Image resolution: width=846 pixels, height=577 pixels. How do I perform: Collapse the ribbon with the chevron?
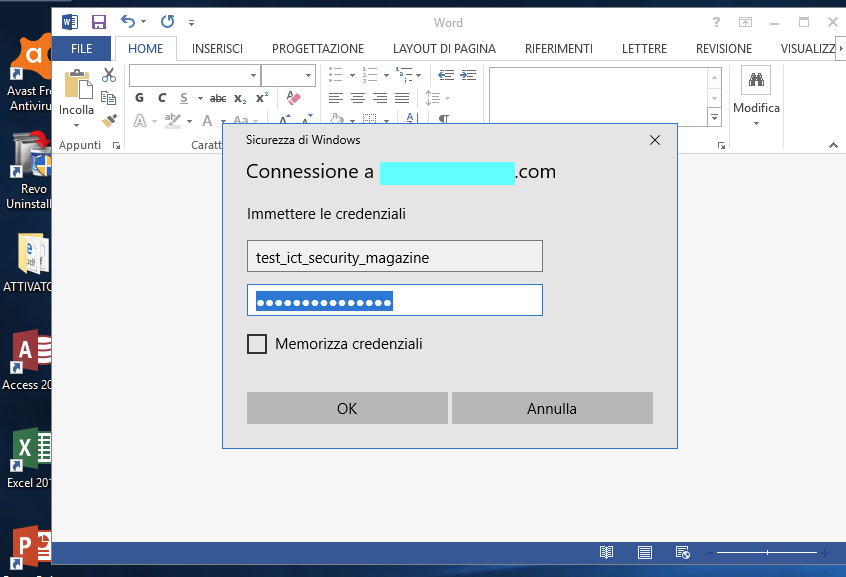[x=834, y=145]
